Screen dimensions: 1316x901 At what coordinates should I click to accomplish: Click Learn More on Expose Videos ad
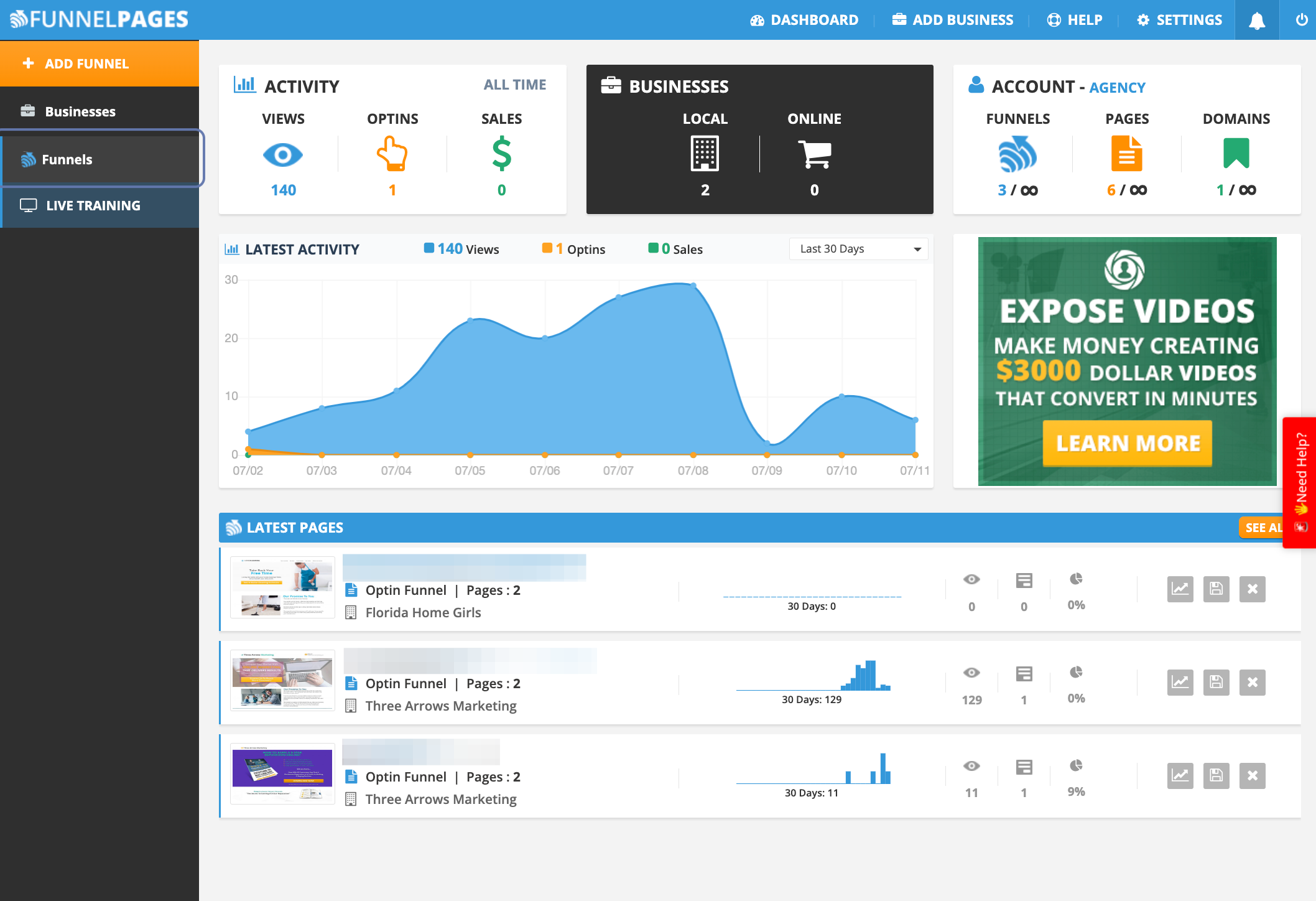point(1127,443)
